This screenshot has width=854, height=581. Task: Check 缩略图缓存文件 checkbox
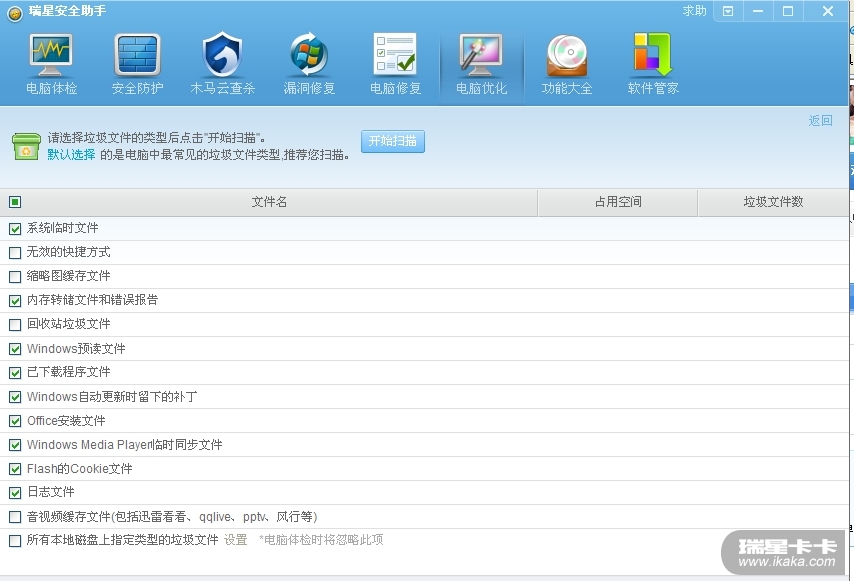click(x=15, y=277)
